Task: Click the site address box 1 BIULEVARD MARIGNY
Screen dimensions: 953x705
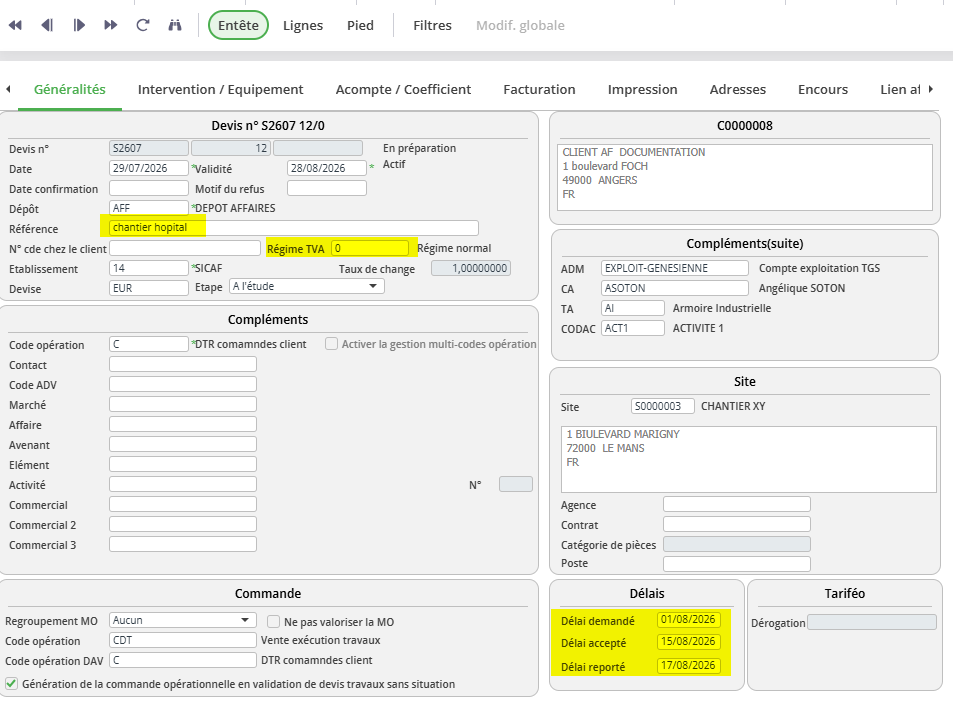Action: 749,459
